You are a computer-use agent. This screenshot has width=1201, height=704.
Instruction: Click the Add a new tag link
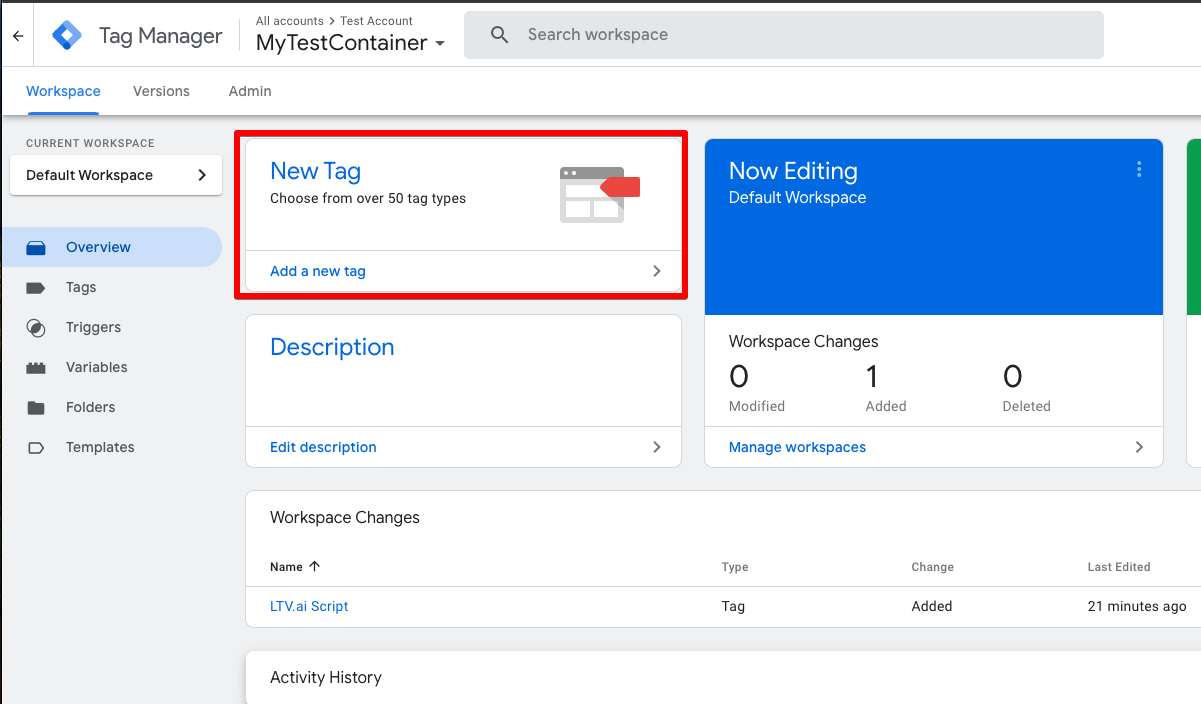pyautogui.click(x=318, y=271)
